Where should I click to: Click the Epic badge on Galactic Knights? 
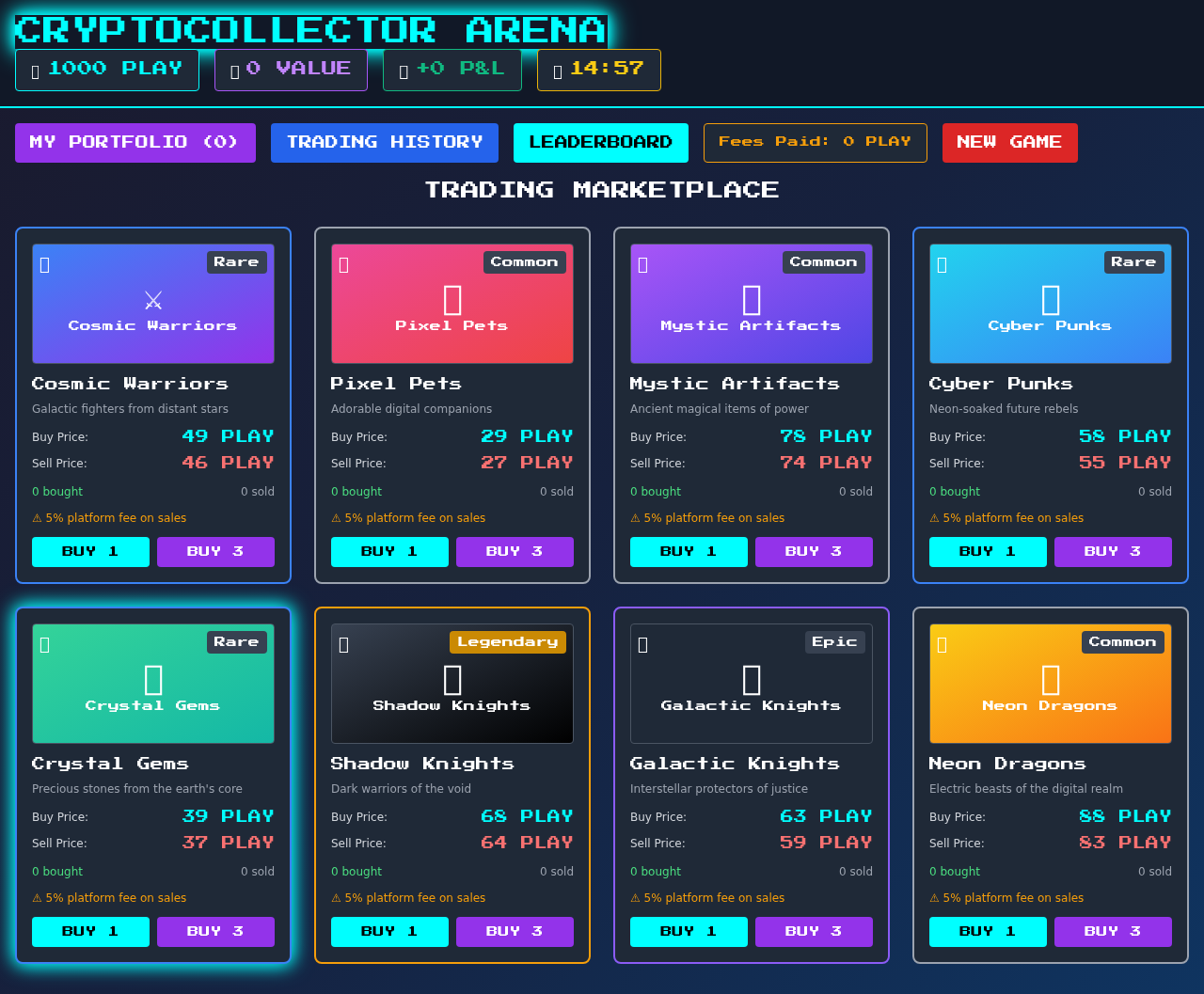pyautogui.click(x=835, y=641)
